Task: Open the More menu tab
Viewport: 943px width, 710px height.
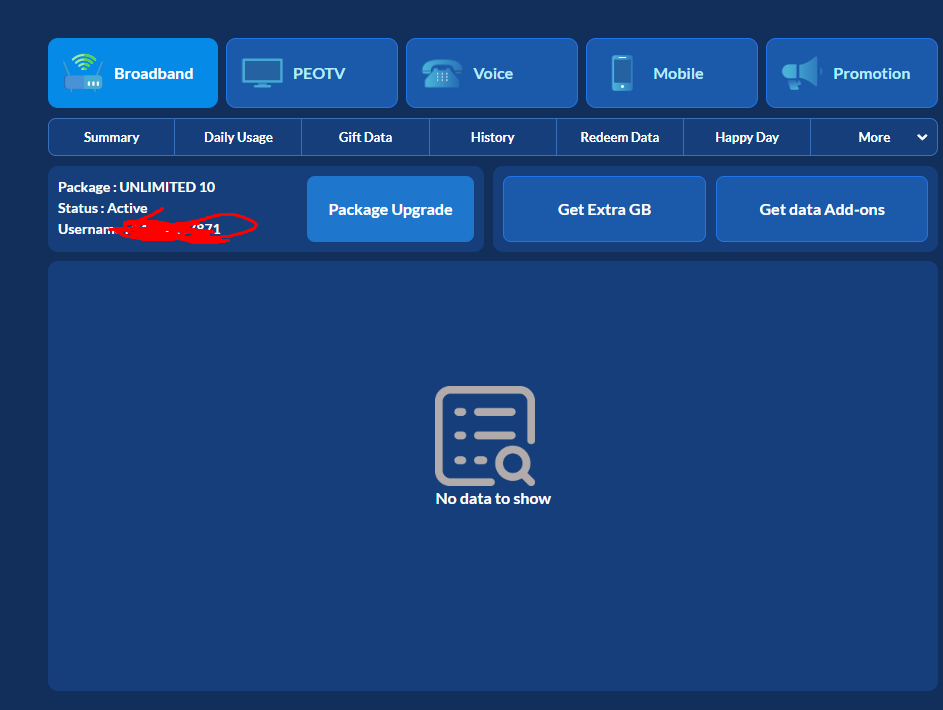Action: tap(874, 137)
